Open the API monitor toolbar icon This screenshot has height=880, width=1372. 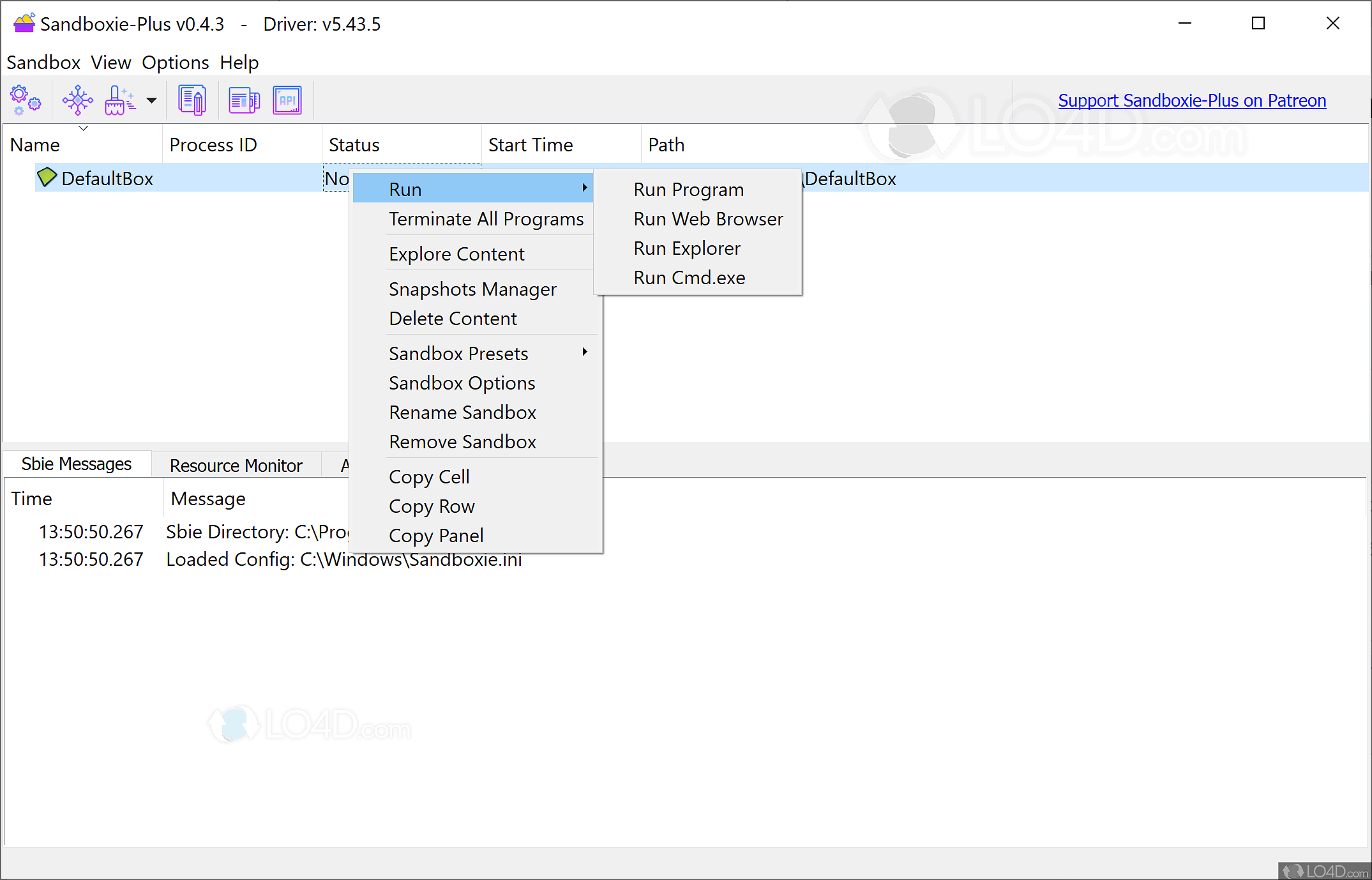(287, 100)
